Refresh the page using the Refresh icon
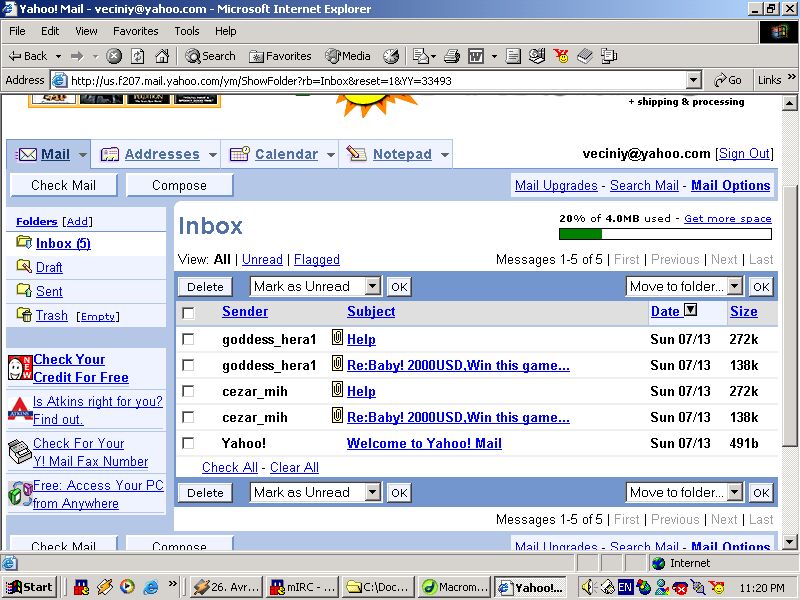The height and width of the screenshot is (600, 800). click(138, 56)
